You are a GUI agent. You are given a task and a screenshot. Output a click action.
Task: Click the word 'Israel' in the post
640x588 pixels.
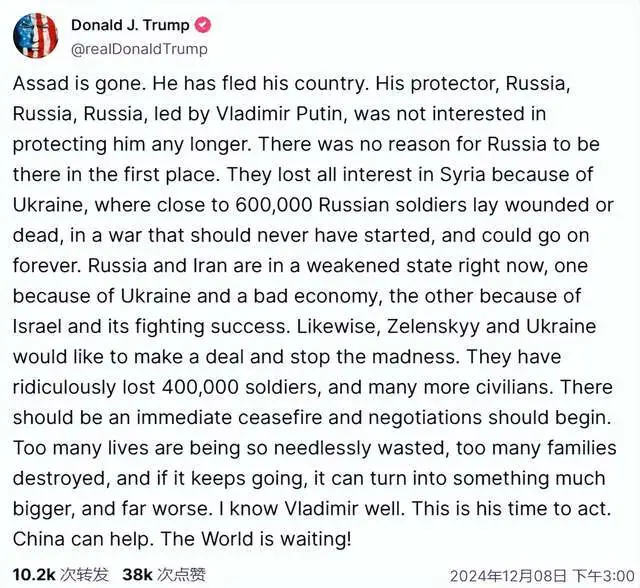click(x=38, y=326)
